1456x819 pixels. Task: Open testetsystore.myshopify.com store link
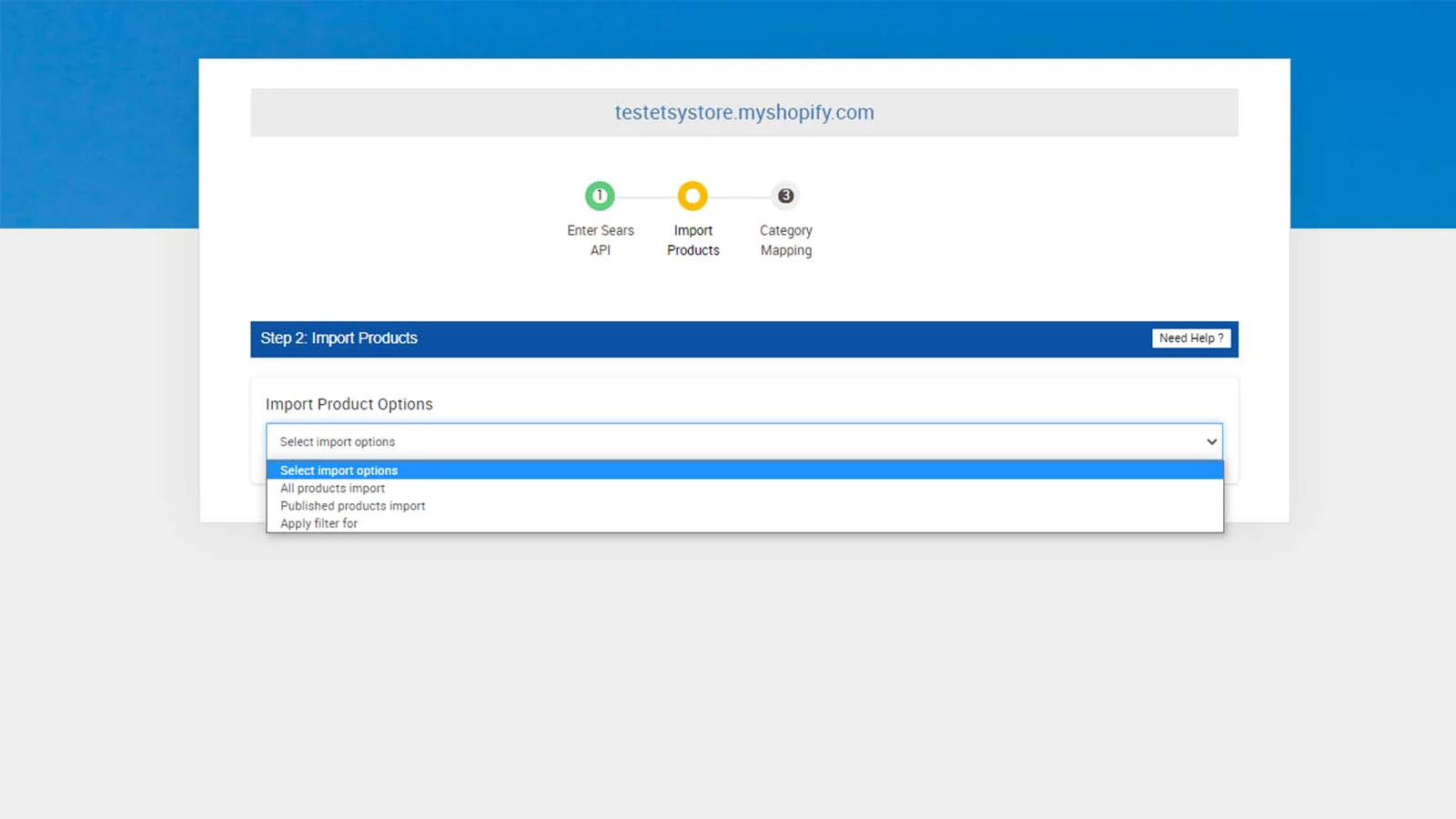click(x=744, y=112)
